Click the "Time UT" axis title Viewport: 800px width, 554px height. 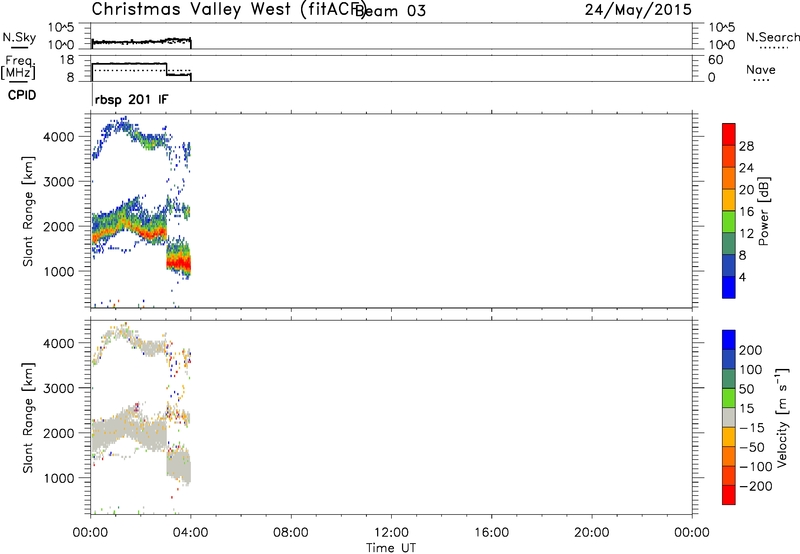(x=391, y=548)
